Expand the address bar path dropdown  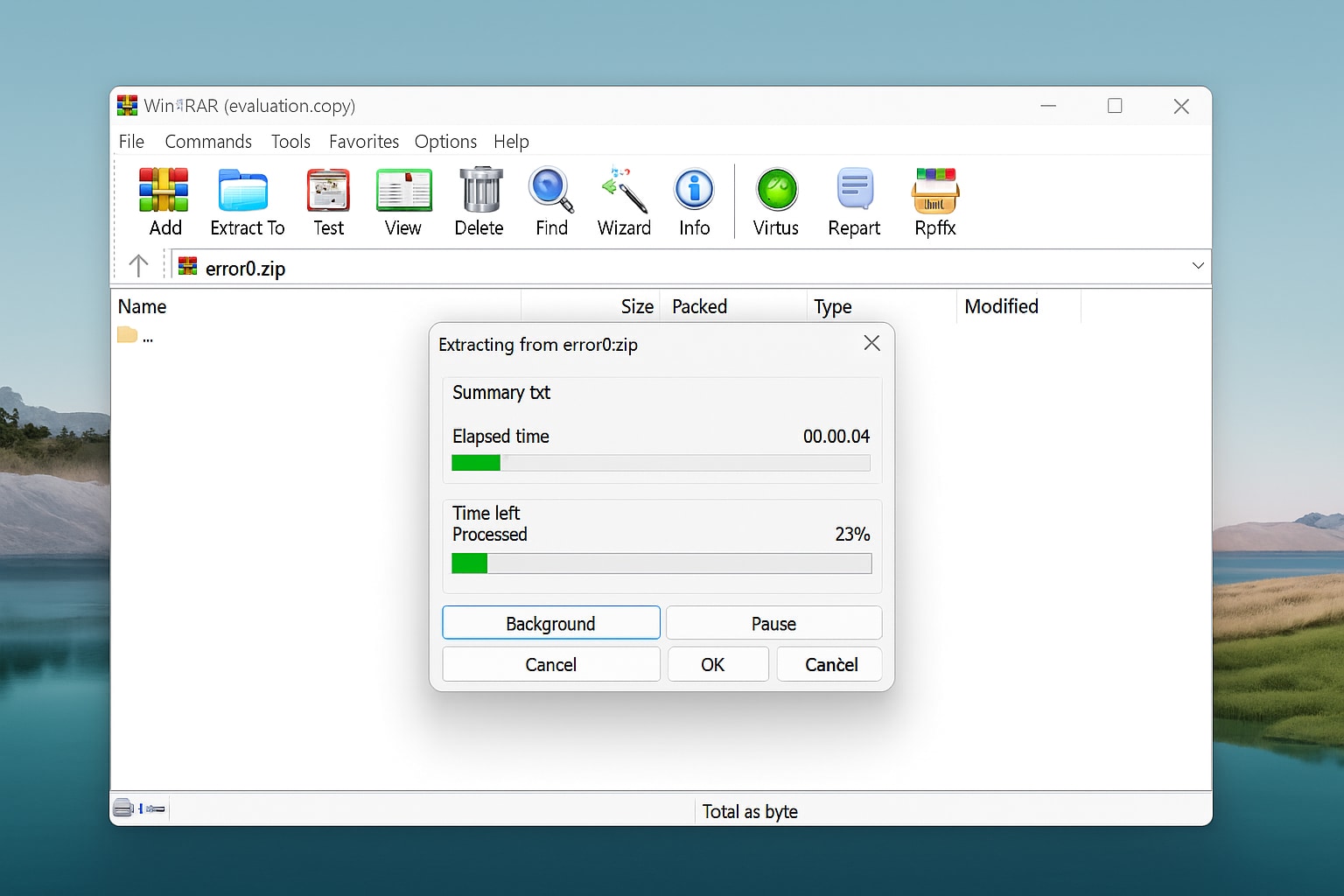1198,266
